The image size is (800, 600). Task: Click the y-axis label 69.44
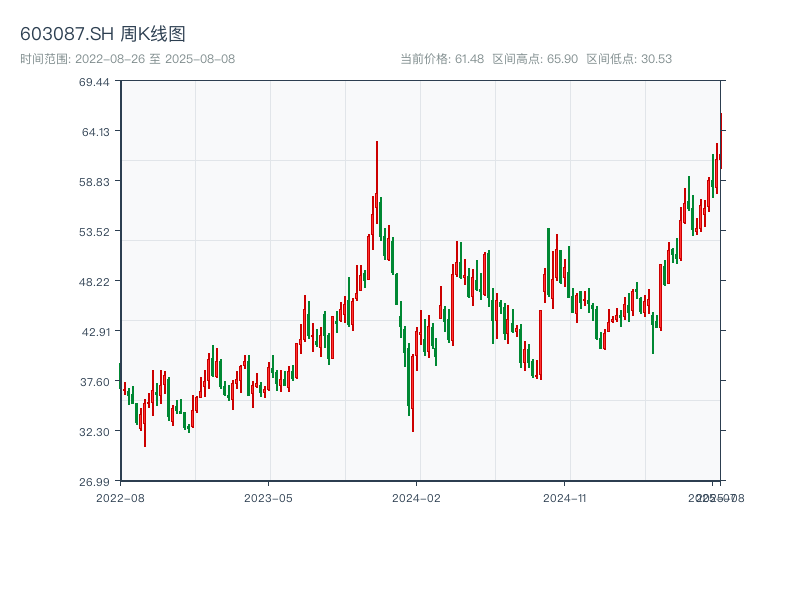(94, 82)
